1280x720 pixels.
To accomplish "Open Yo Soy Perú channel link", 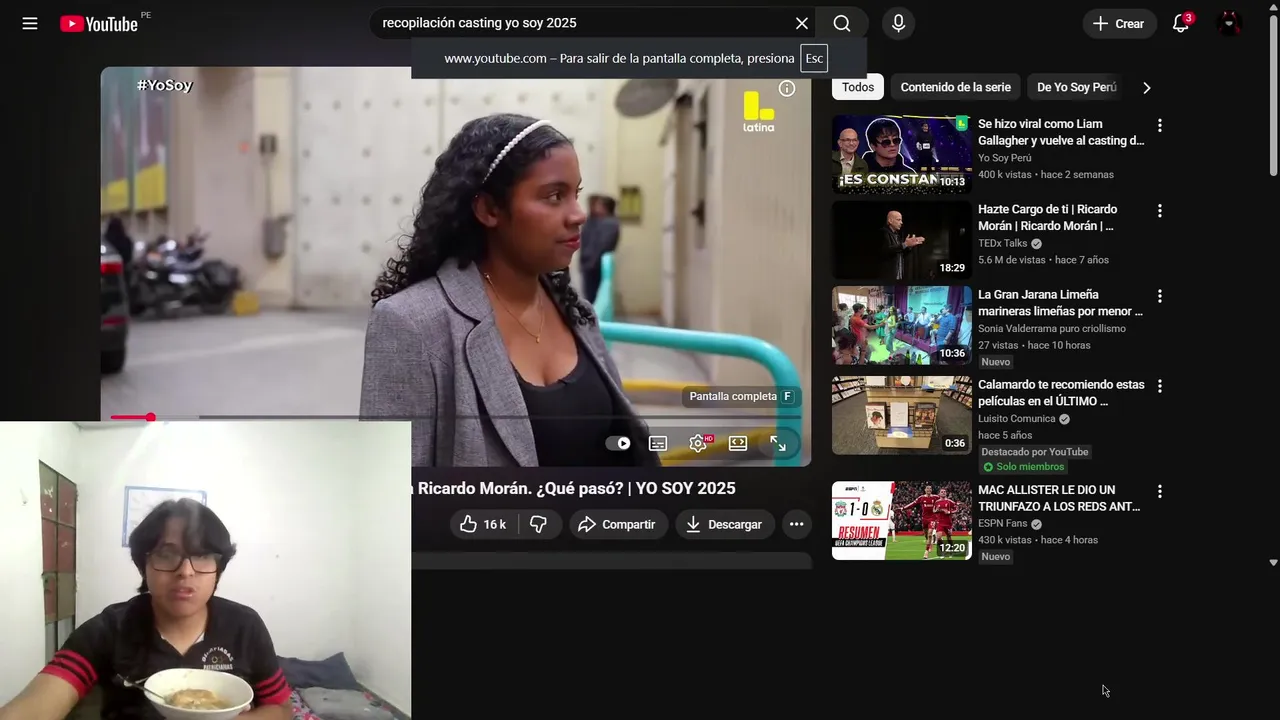I will [x=1004, y=158].
